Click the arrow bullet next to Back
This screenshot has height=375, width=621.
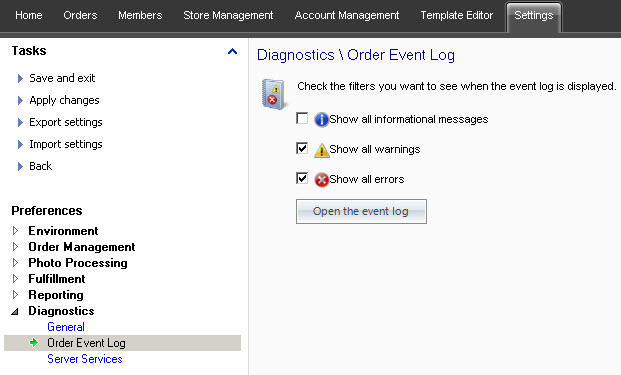point(20,166)
